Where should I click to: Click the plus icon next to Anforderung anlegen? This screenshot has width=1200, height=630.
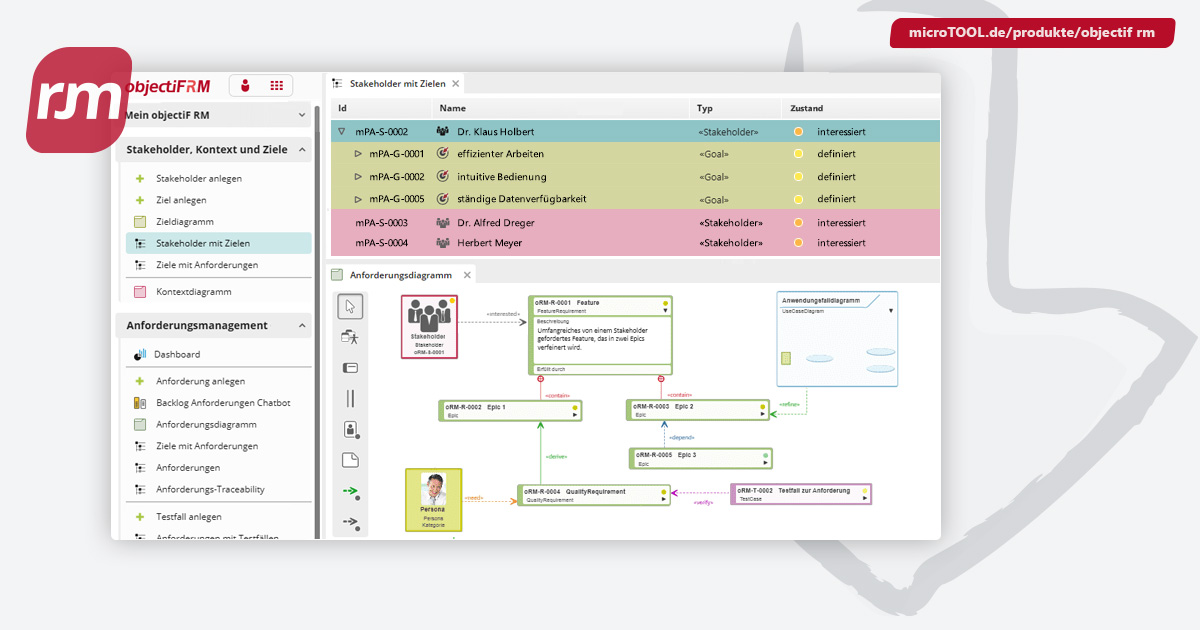click(140, 381)
